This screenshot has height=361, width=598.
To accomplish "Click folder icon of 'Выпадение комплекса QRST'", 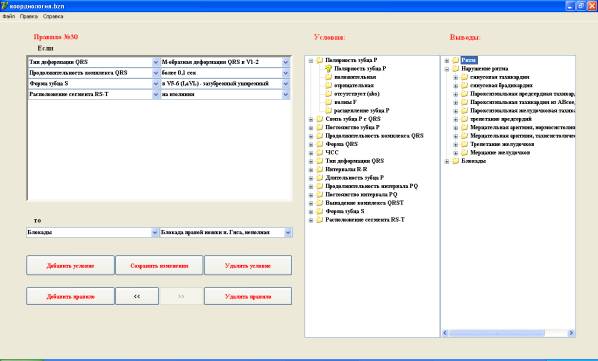I will point(320,203).
